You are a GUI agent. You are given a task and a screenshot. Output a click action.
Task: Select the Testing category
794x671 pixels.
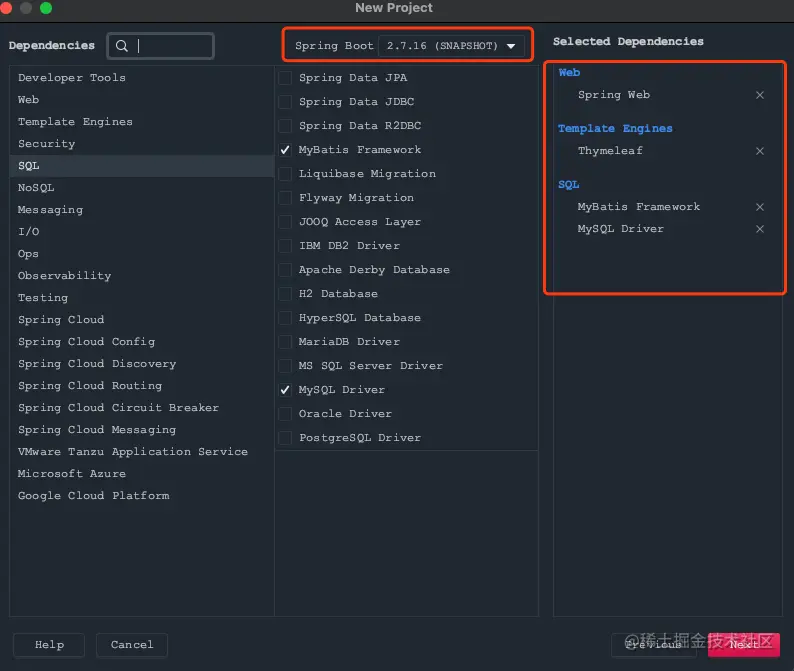pyautogui.click(x=142, y=298)
